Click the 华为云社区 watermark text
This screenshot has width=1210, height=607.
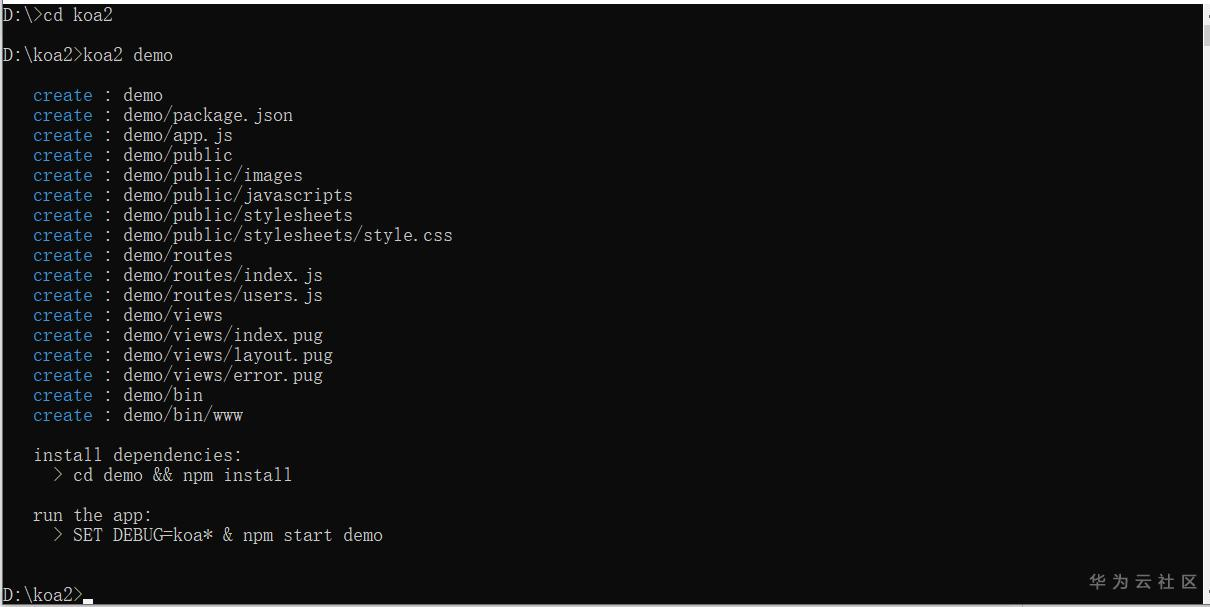click(x=1142, y=581)
